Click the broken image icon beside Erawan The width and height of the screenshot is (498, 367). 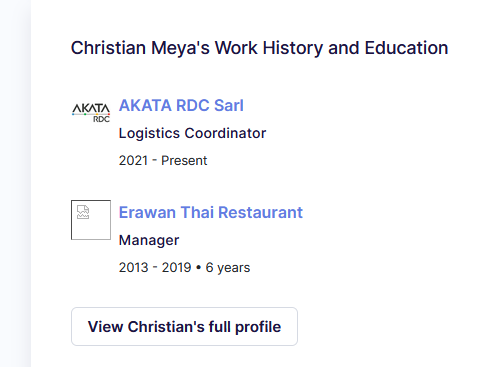[x=83, y=212]
